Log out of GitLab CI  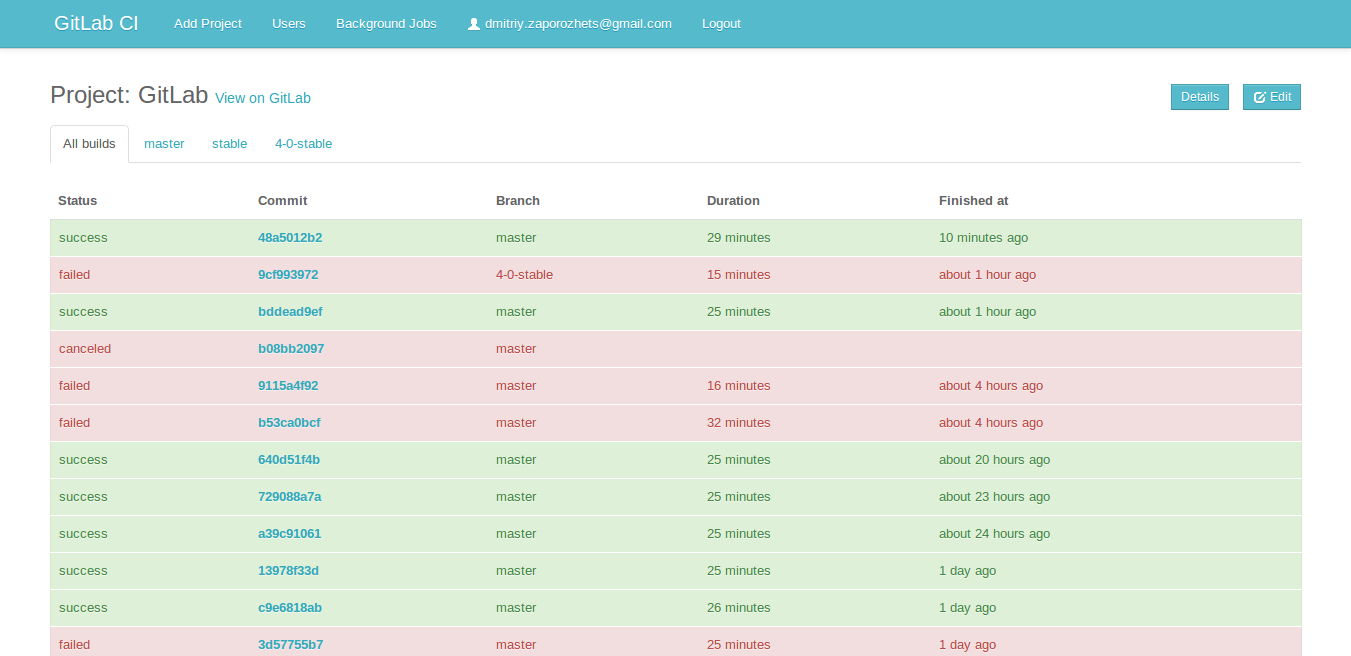pyautogui.click(x=721, y=23)
